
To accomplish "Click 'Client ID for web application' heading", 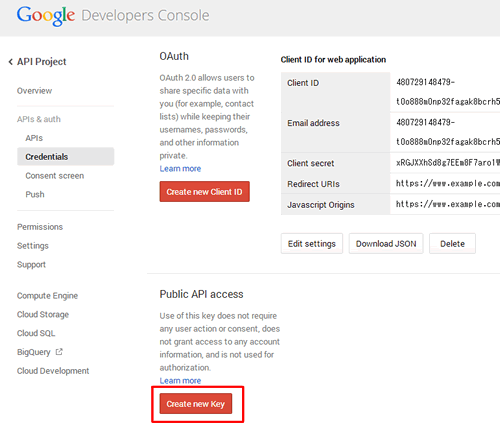I will coord(333,60).
